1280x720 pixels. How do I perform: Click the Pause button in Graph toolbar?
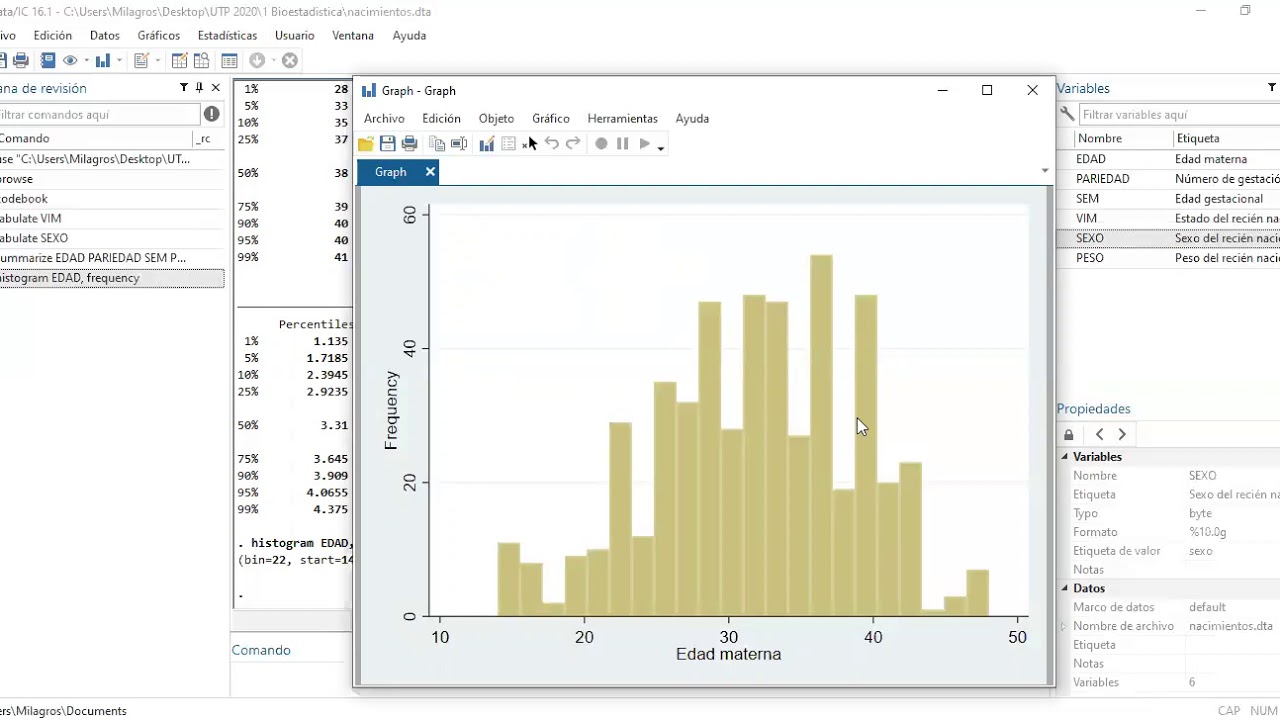[622, 144]
